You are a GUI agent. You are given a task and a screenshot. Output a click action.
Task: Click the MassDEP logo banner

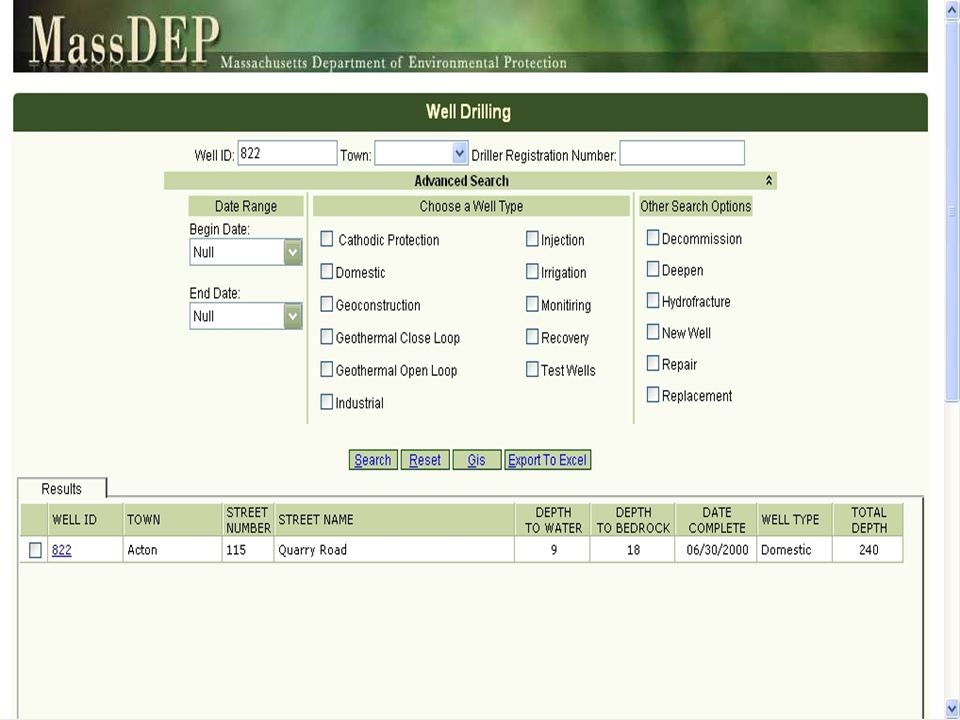point(470,36)
